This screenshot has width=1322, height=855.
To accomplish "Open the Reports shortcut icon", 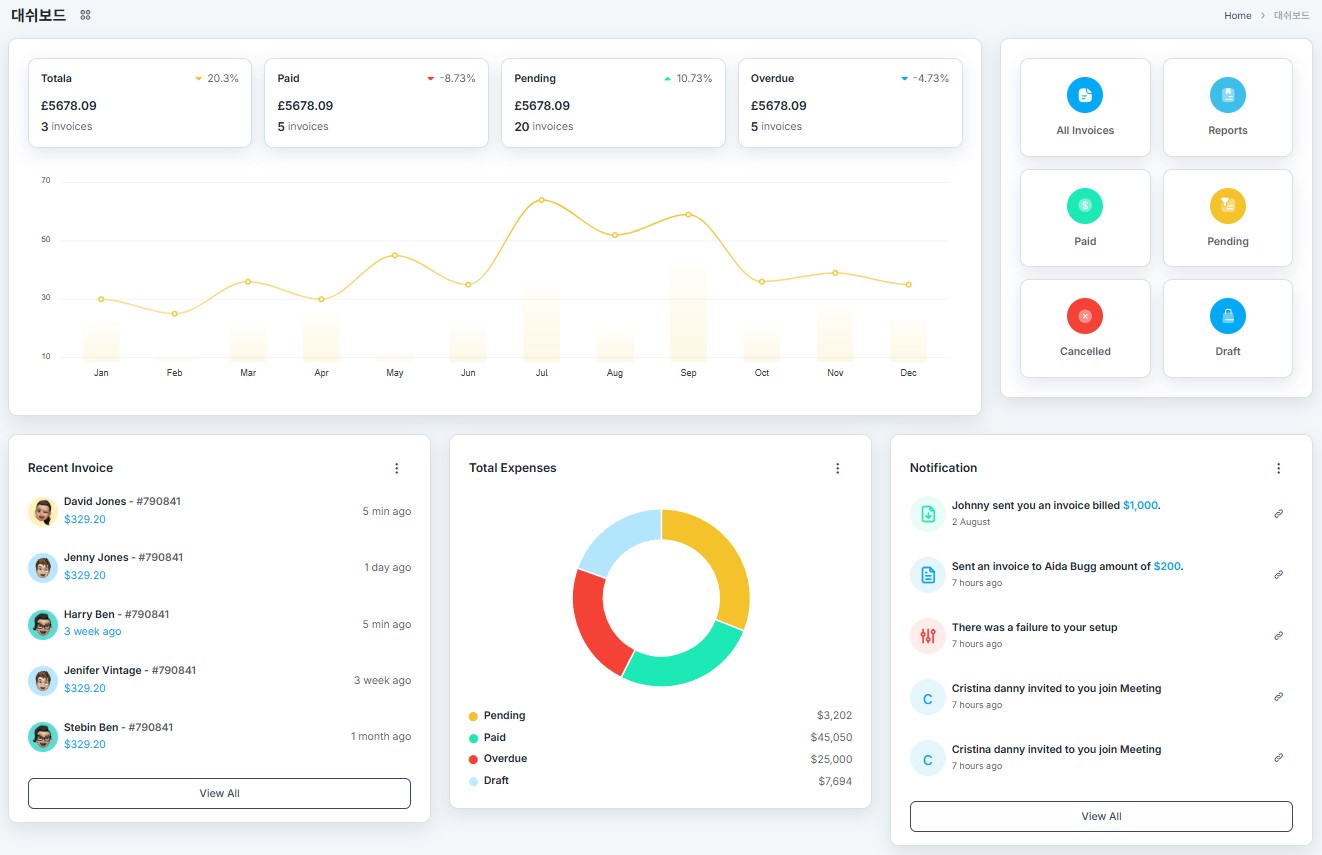I will pos(1227,95).
